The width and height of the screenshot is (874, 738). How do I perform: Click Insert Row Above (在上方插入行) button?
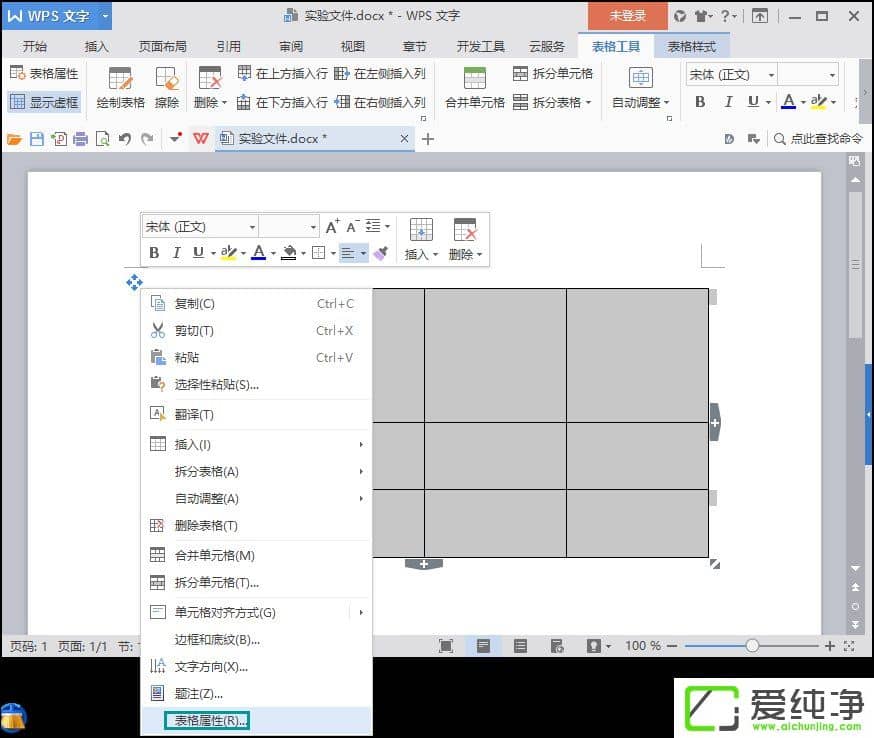[282, 73]
